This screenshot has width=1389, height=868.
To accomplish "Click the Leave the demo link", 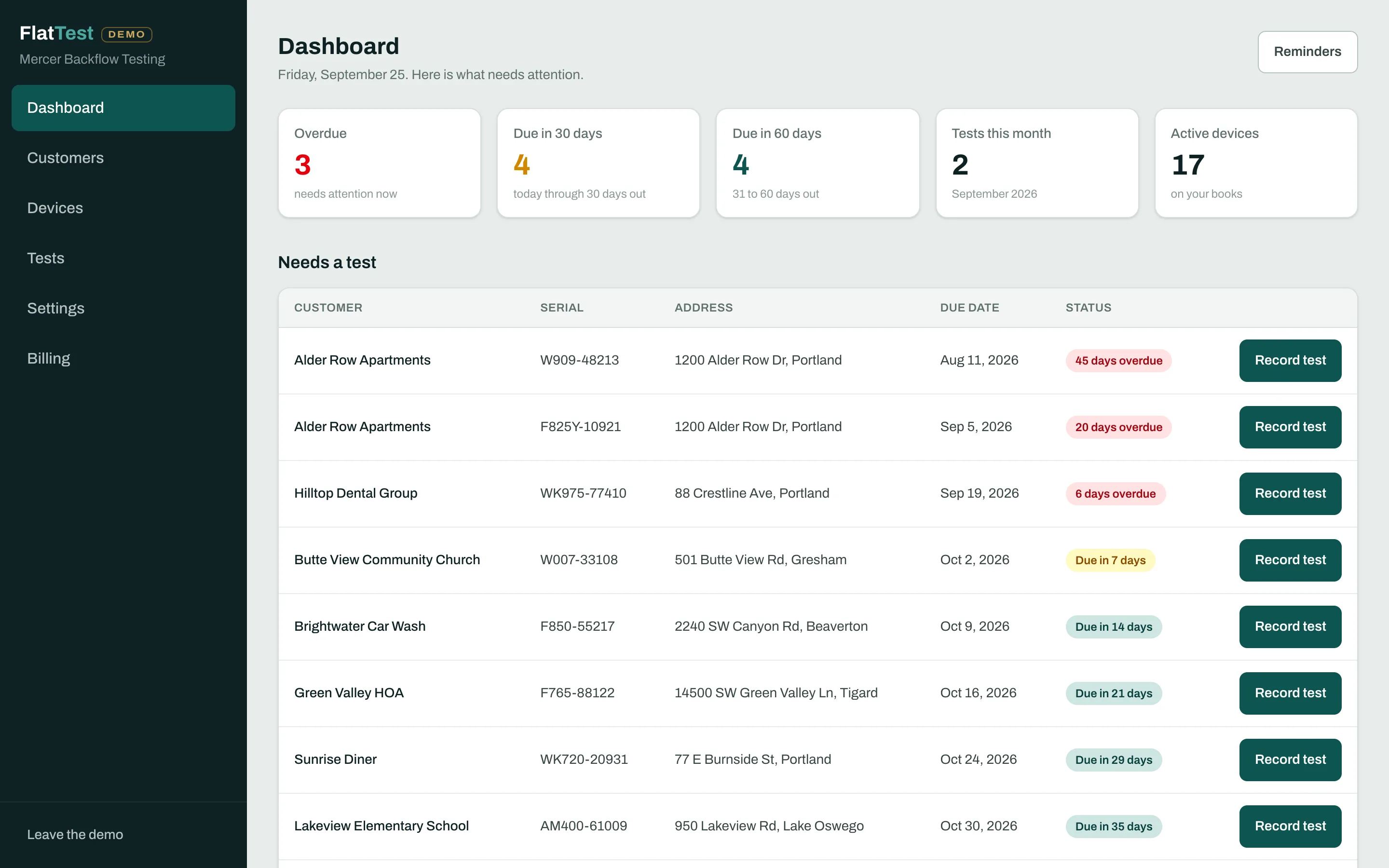I will pos(75,834).
